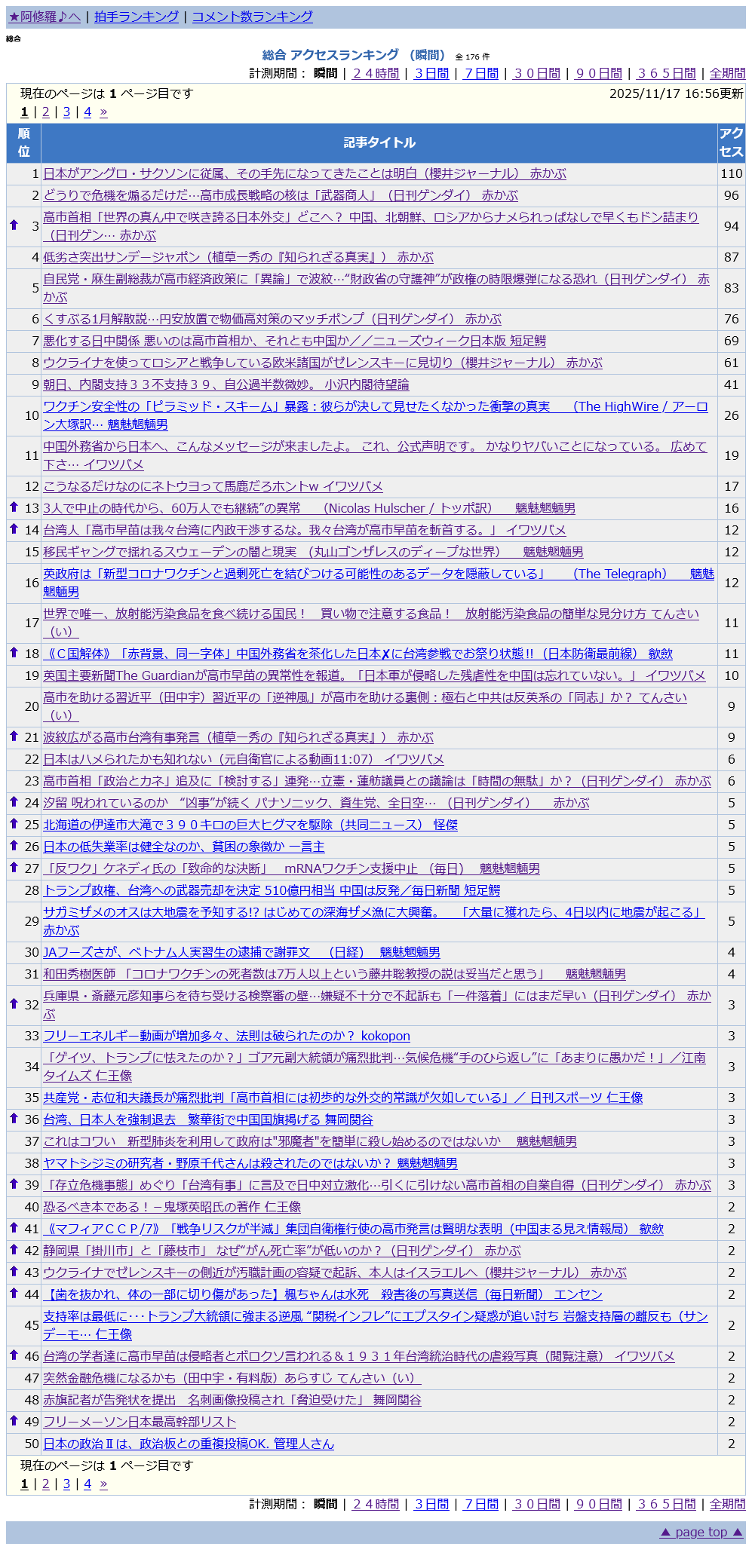Open the コメント数ランキング header link
Image resolution: width=752 pixels, height=1568 pixels.
[x=252, y=17]
